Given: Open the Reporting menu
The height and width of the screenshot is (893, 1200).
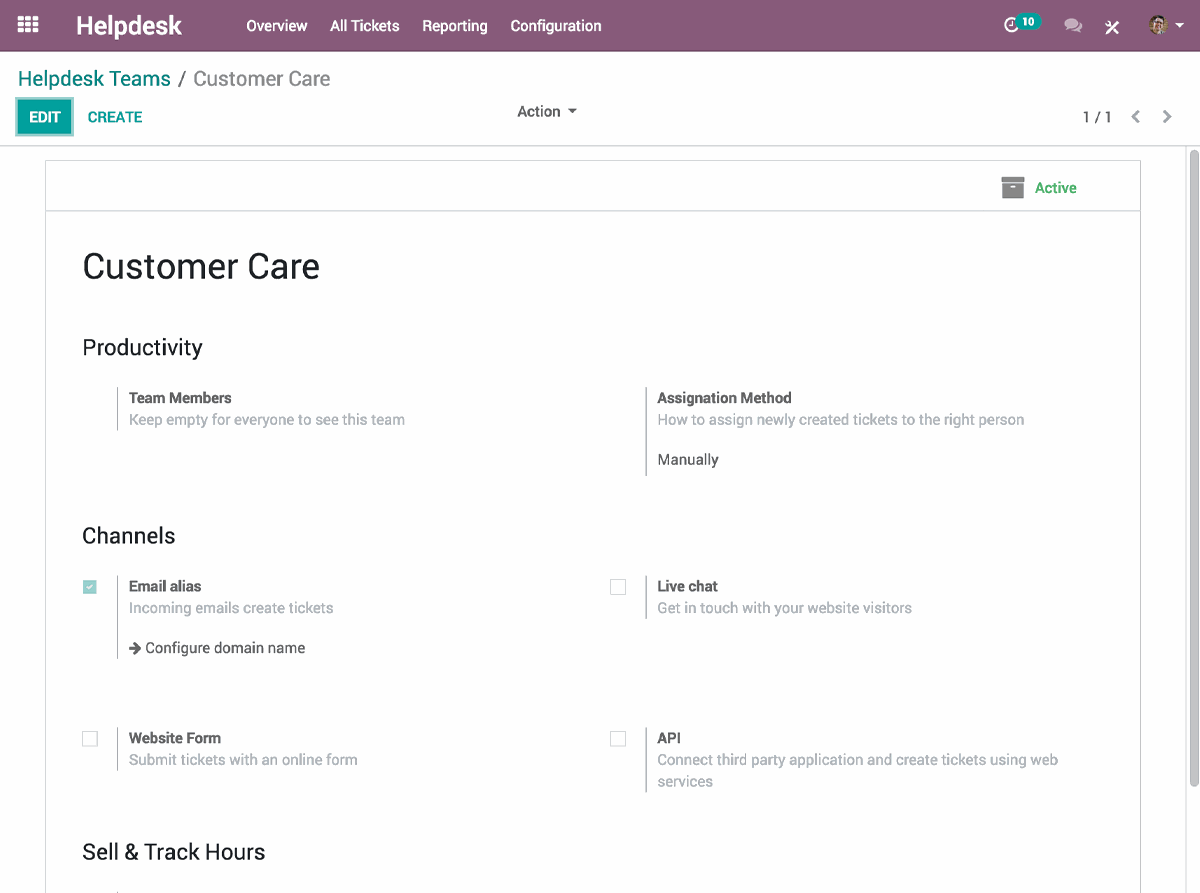Looking at the screenshot, I should coord(455,26).
